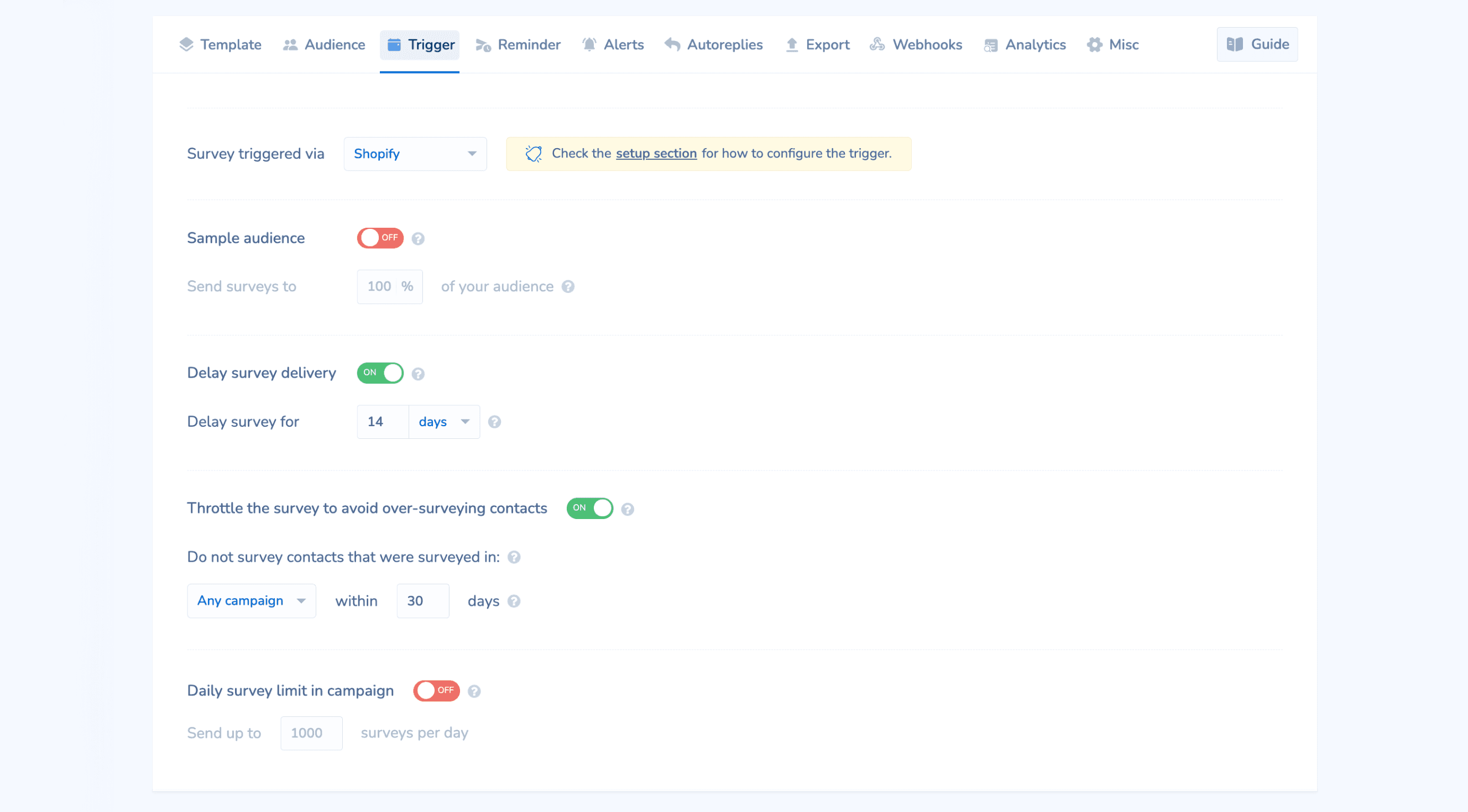Image resolution: width=1468 pixels, height=812 pixels.
Task: Open the Export tab
Action: 817,44
